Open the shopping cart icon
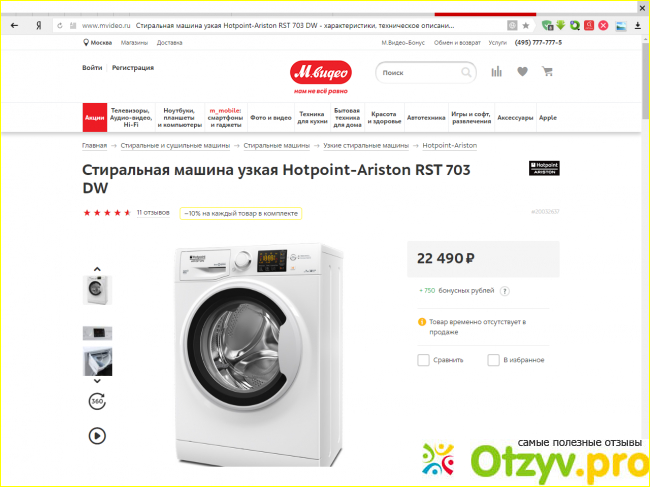650x487 pixels. (x=547, y=72)
